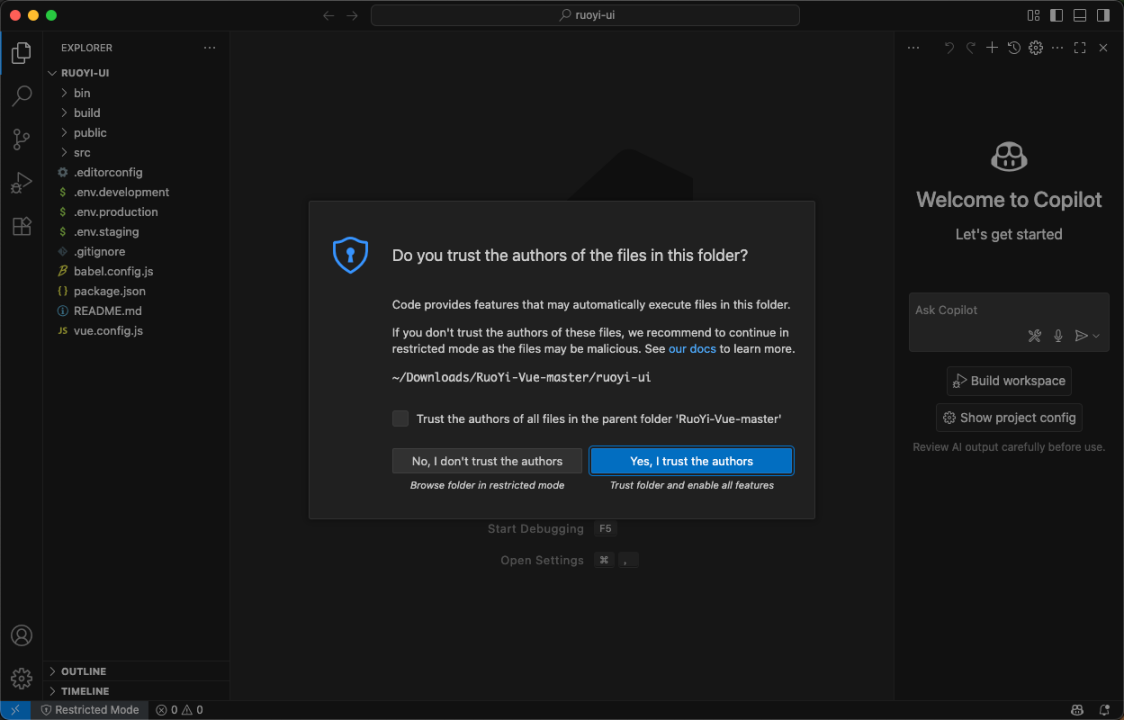This screenshot has width=1124, height=720.
Task: Expand the build folder
Action: [136, 113]
